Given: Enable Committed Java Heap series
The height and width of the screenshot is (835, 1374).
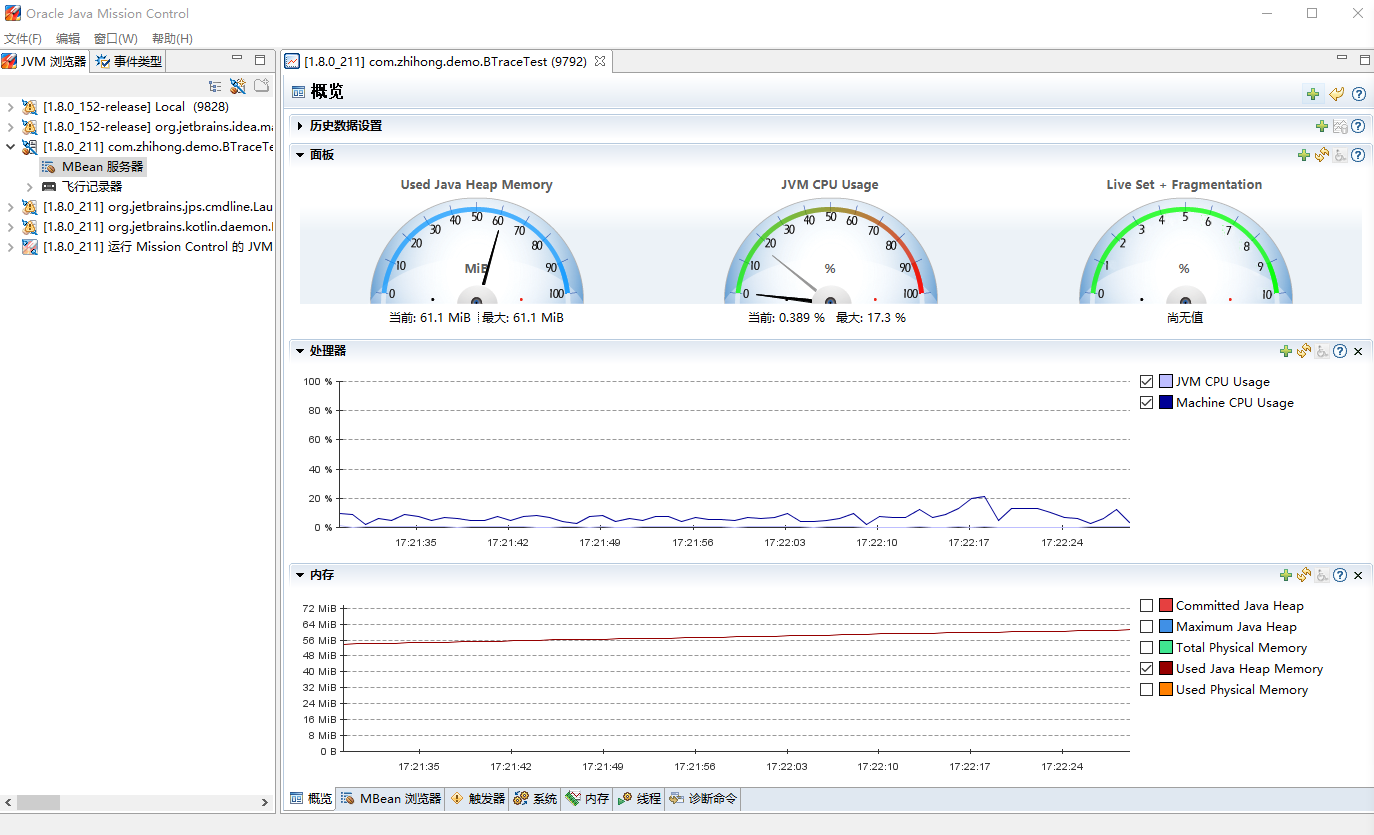Looking at the screenshot, I should point(1147,605).
